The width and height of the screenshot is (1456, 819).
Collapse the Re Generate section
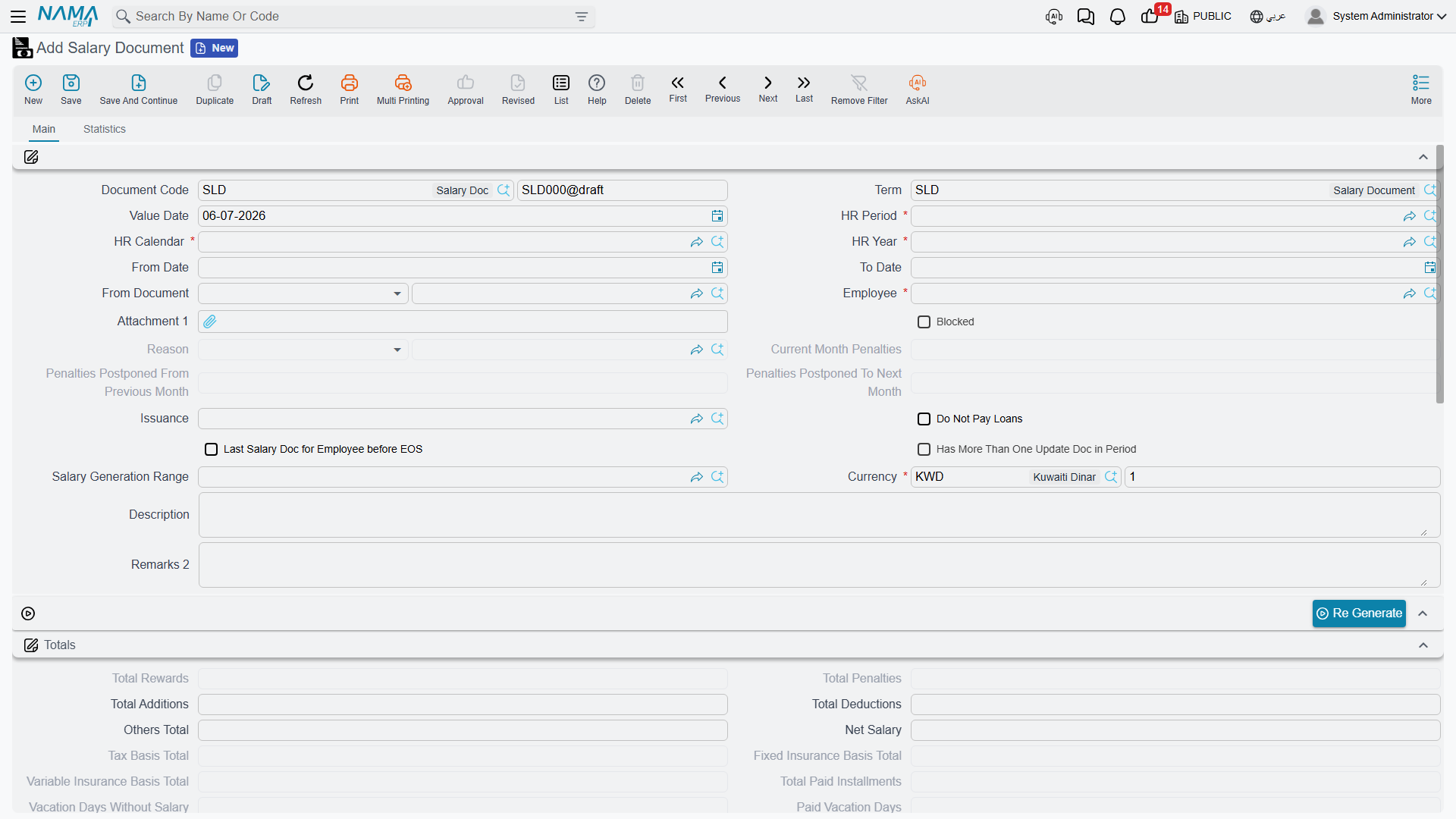[1423, 613]
